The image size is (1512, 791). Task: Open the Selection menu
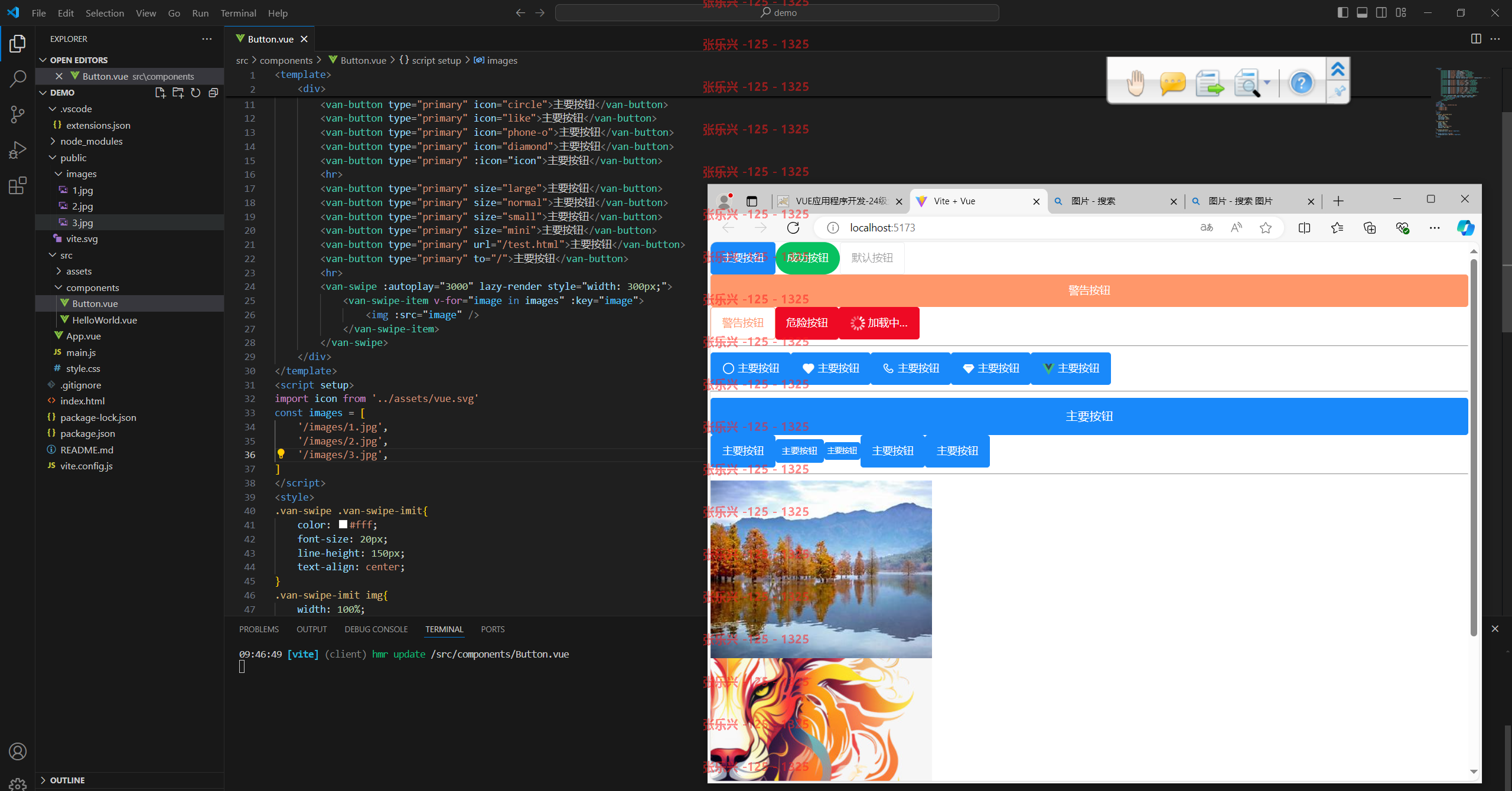coord(105,13)
